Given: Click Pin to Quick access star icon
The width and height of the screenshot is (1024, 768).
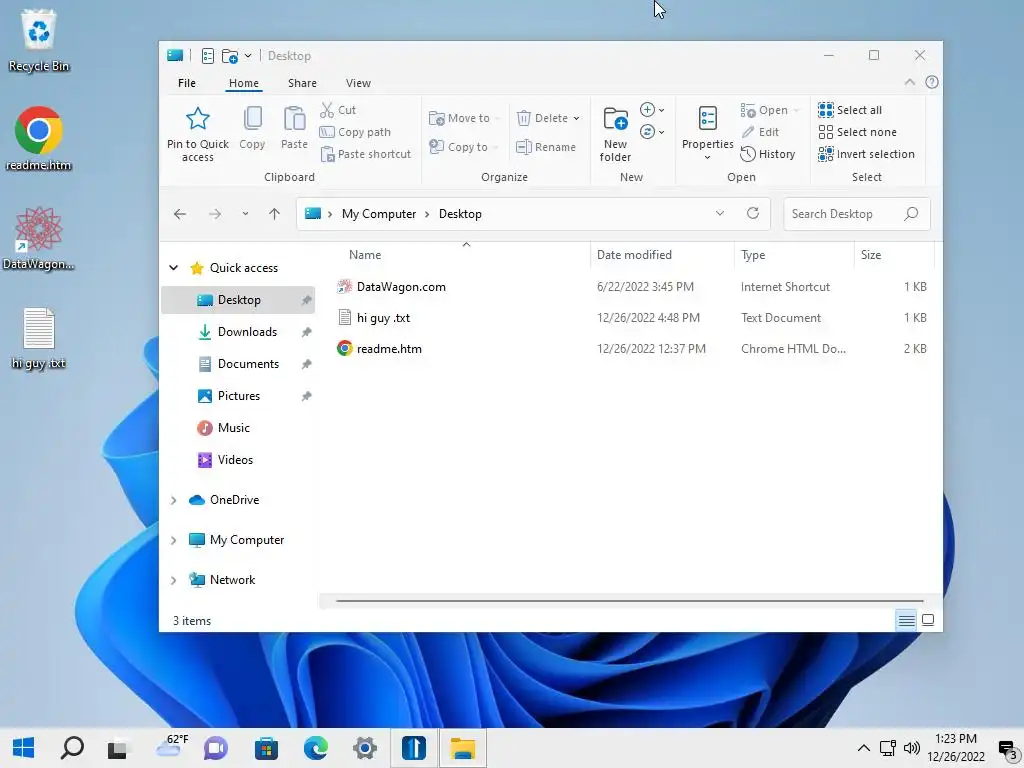Looking at the screenshot, I should coord(197,119).
